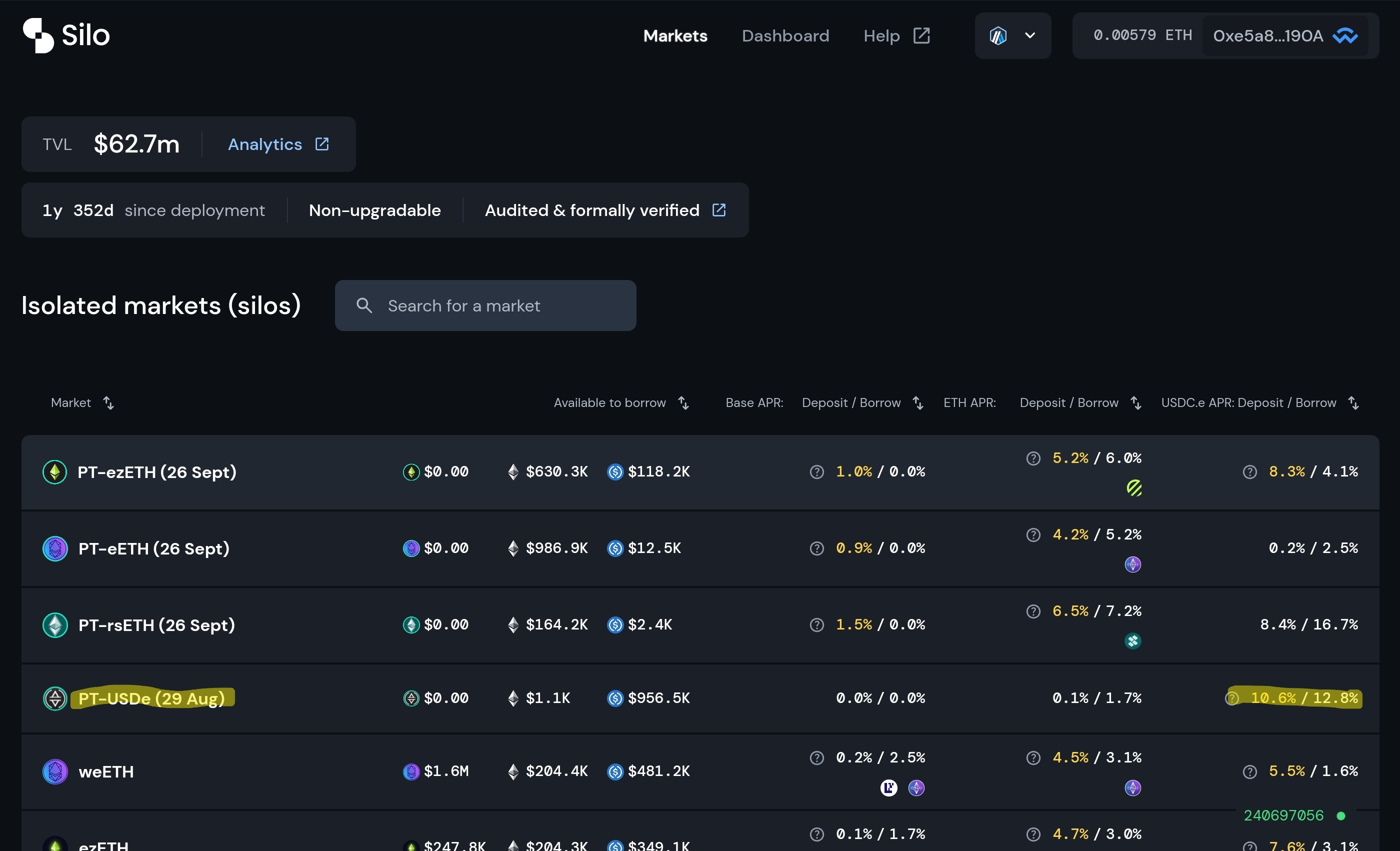
Task: Click the purple ether.fi reward icon under PT-eETH
Action: (1132, 564)
